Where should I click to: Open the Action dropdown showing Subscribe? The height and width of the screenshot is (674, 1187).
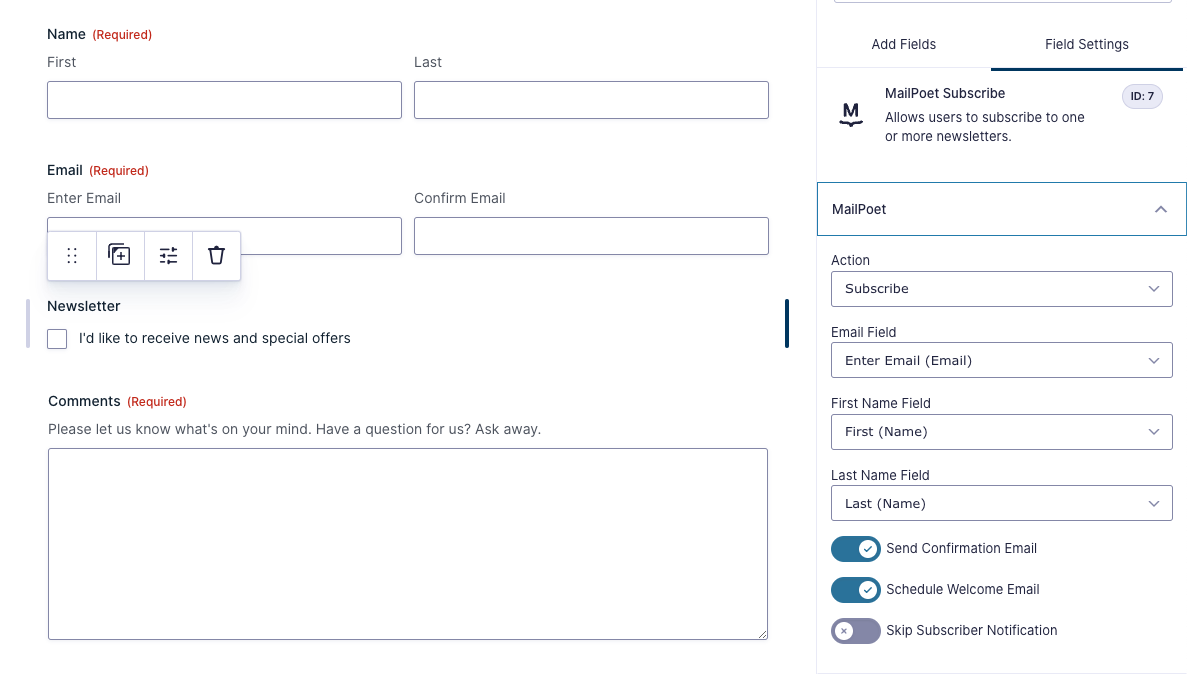tap(1001, 289)
